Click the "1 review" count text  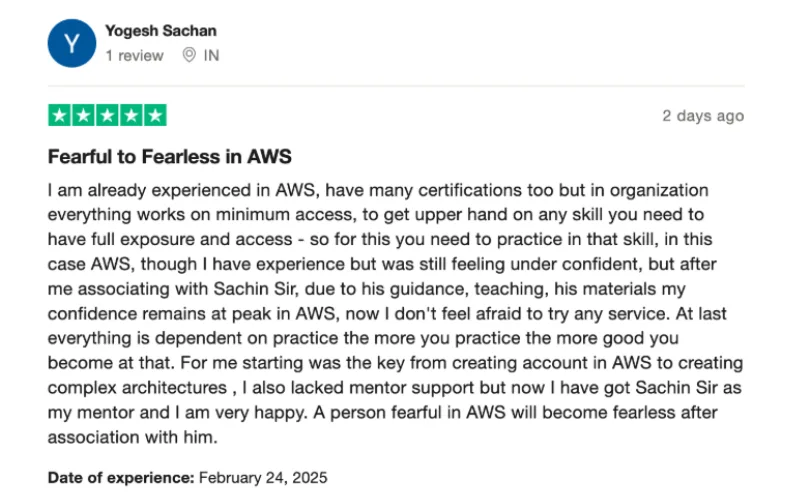tap(134, 56)
